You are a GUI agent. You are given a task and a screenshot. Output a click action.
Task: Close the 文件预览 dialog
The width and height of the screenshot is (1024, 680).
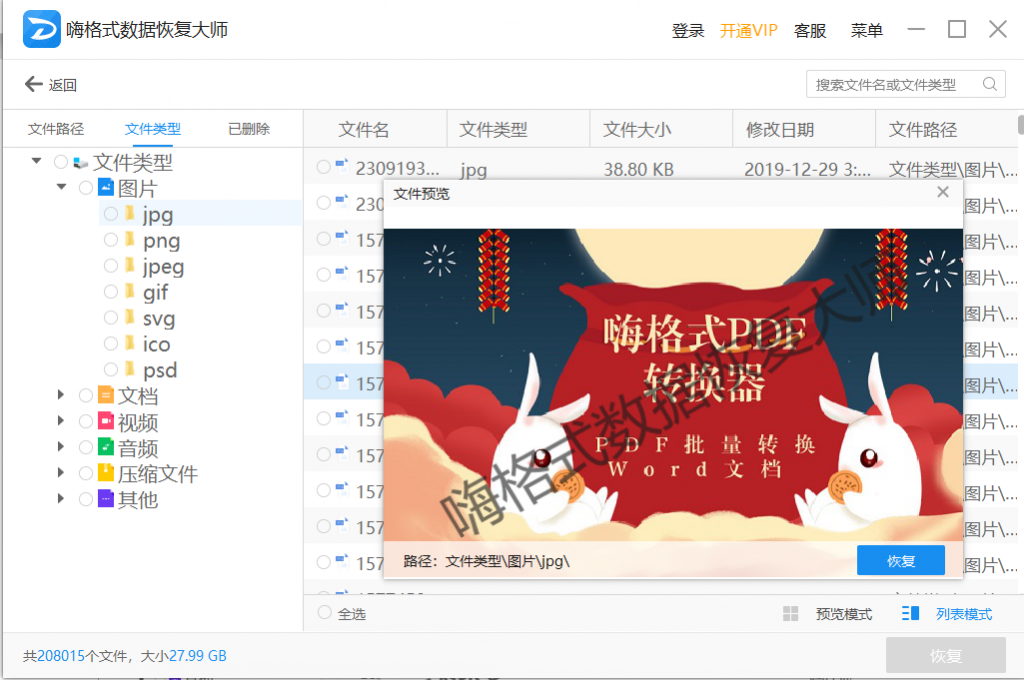(942, 192)
